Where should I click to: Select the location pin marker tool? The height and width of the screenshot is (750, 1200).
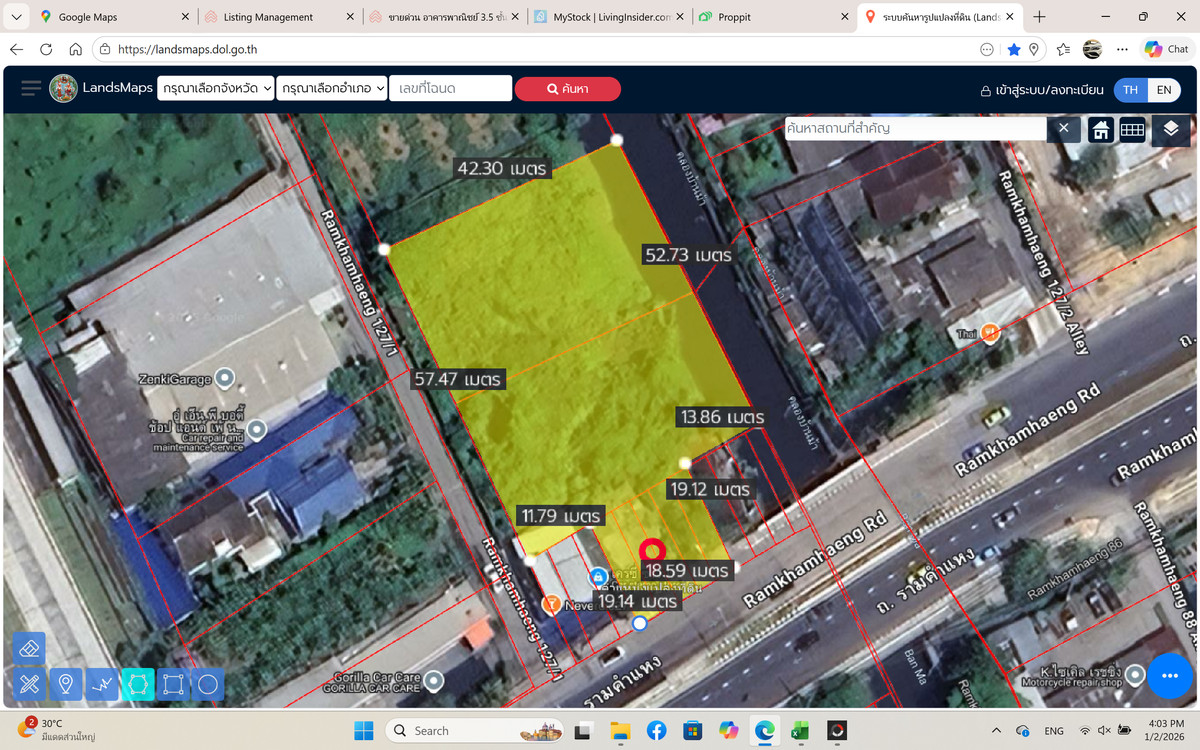tap(66, 685)
